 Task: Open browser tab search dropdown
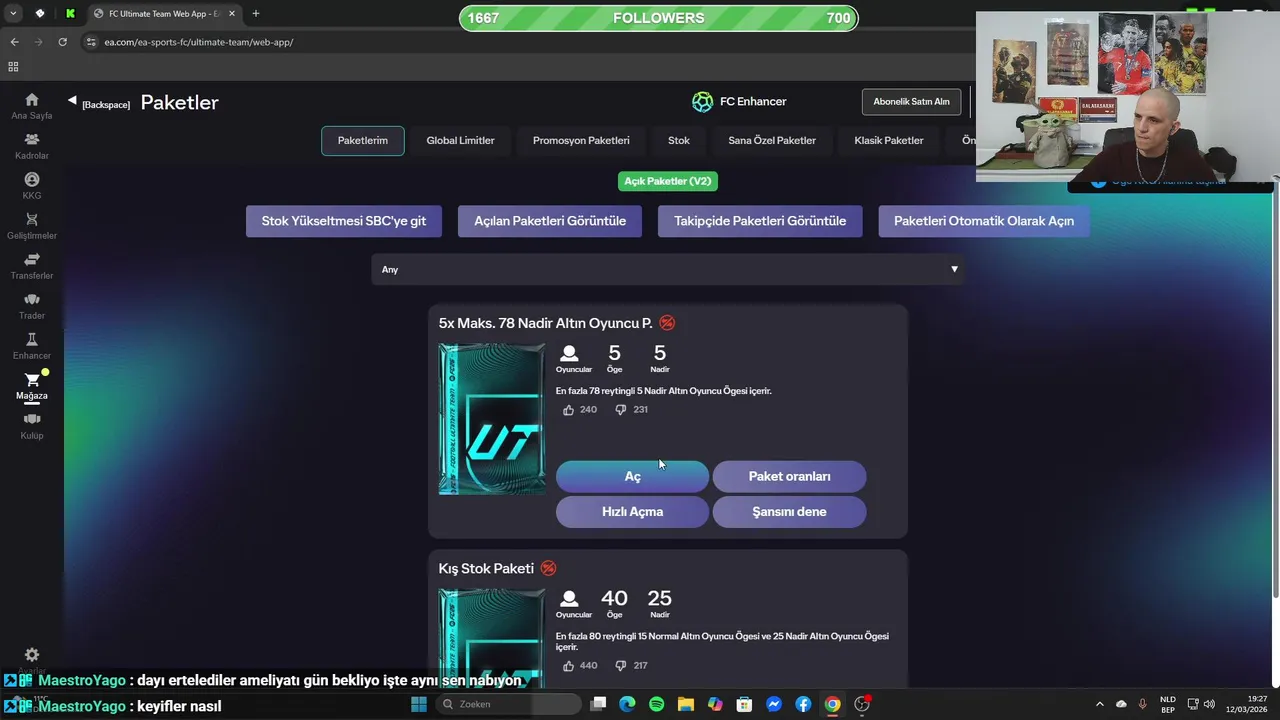pos(13,14)
